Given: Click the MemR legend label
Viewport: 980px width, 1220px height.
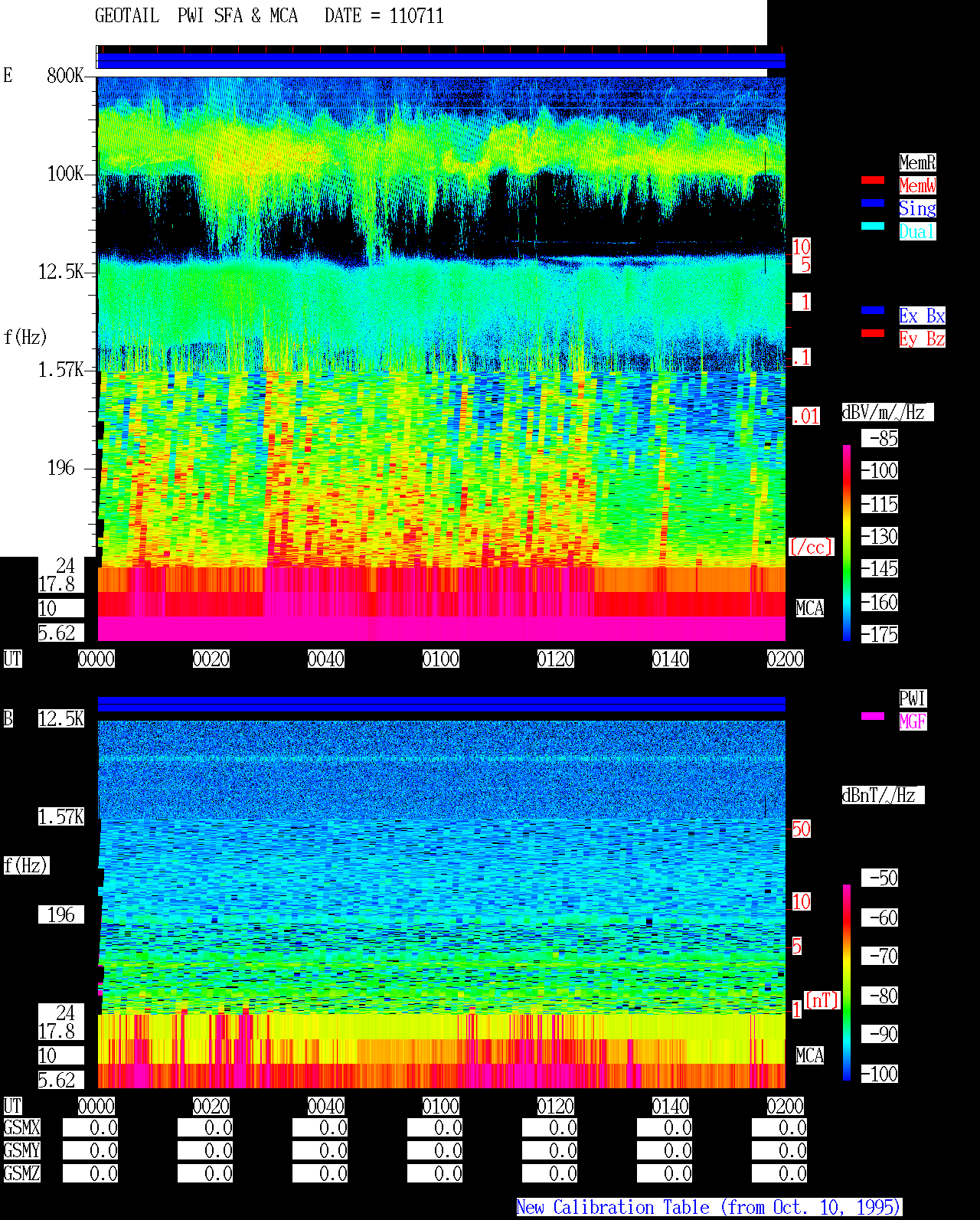Looking at the screenshot, I should [917, 162].
